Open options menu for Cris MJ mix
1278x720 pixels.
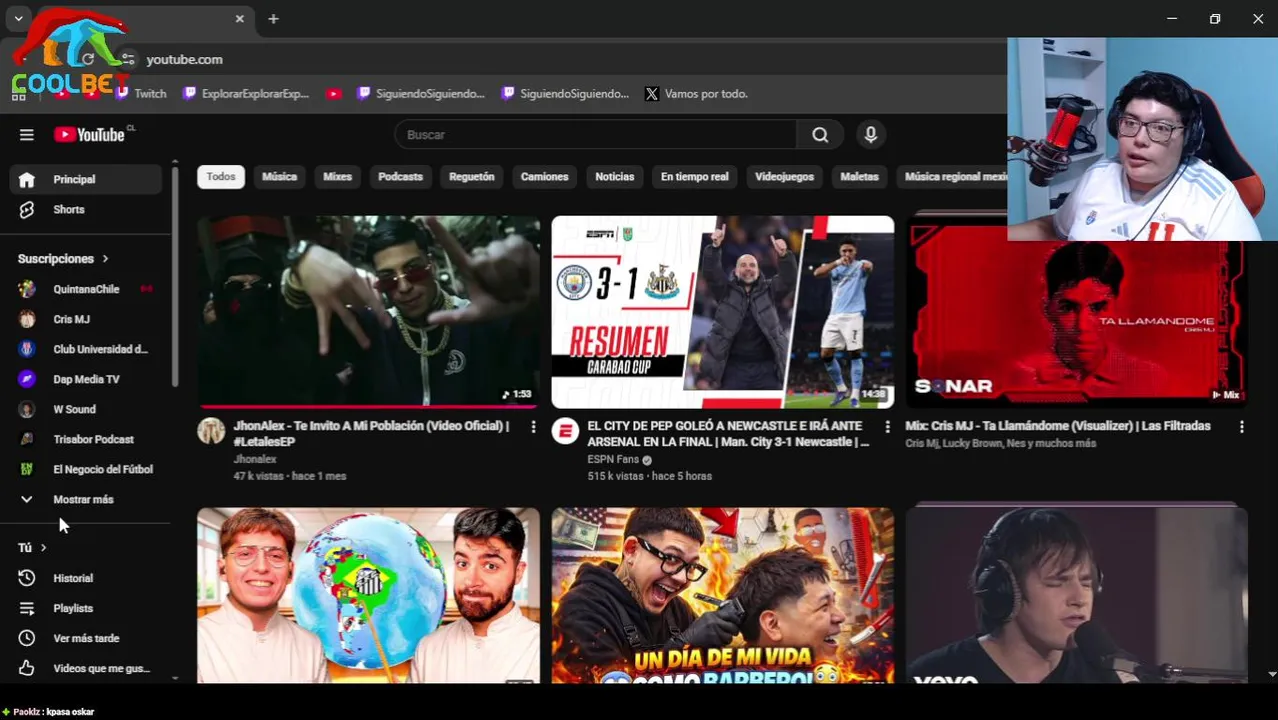pyautogui.click(x=1241, y=427)
